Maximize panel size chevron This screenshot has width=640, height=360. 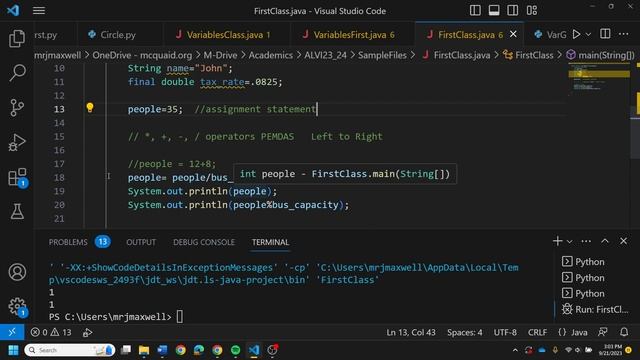point(604,241)
